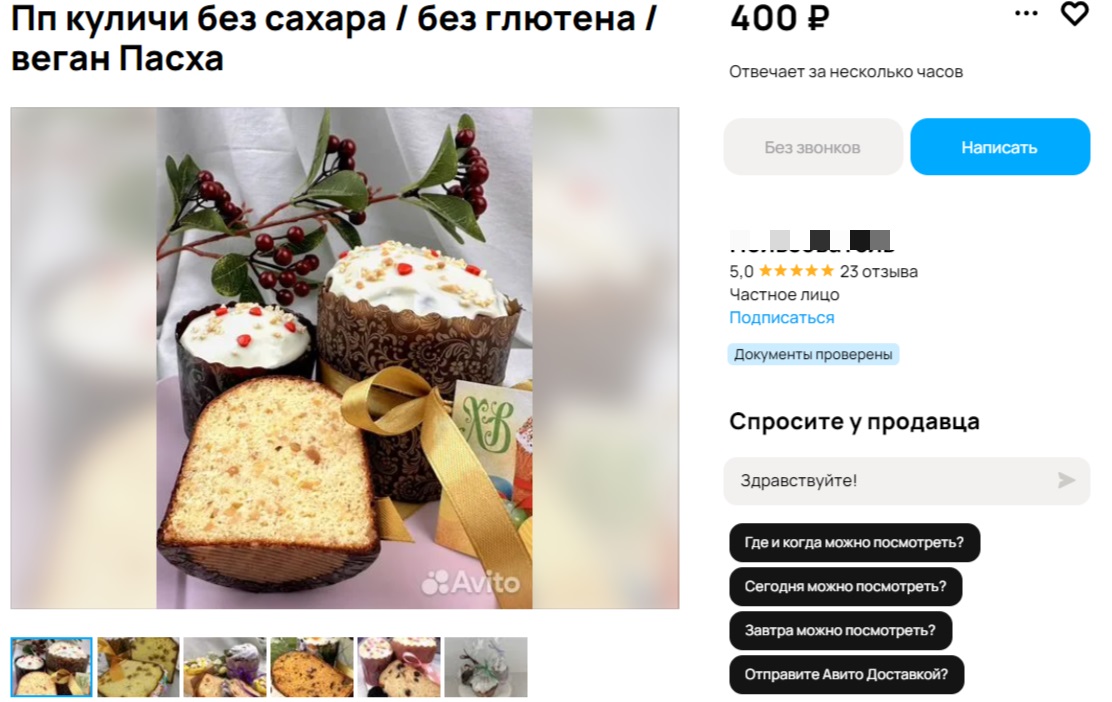The height and width of the screenshot is (702, 1112).
Task: Choose 'Сегодня можно посмотреть?' quick question
Action: tap(845, 587)
